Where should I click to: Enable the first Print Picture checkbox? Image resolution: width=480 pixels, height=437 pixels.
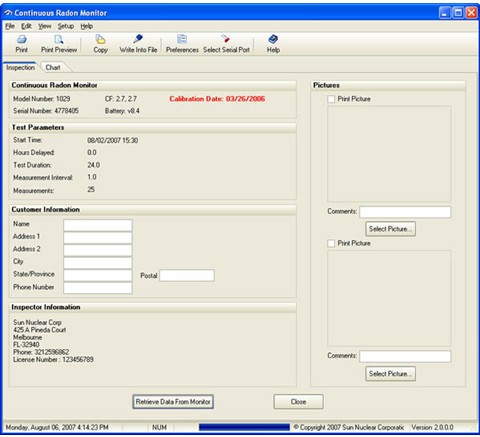pos(331,99)
